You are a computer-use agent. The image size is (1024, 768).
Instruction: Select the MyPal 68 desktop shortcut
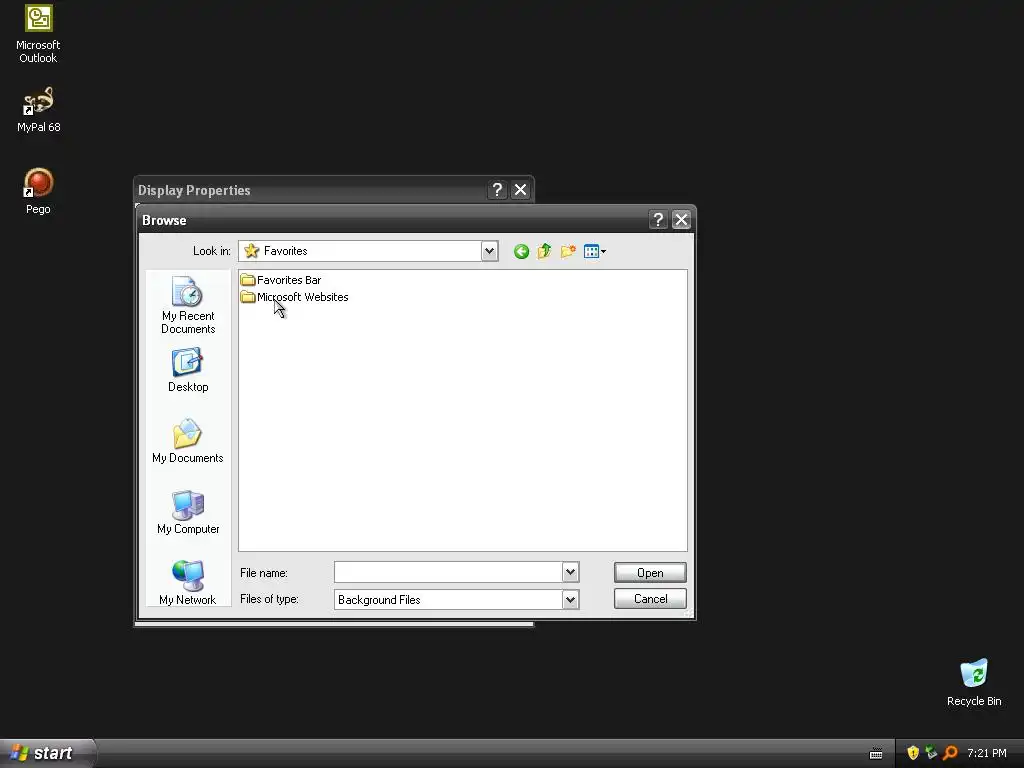[39, 110]
